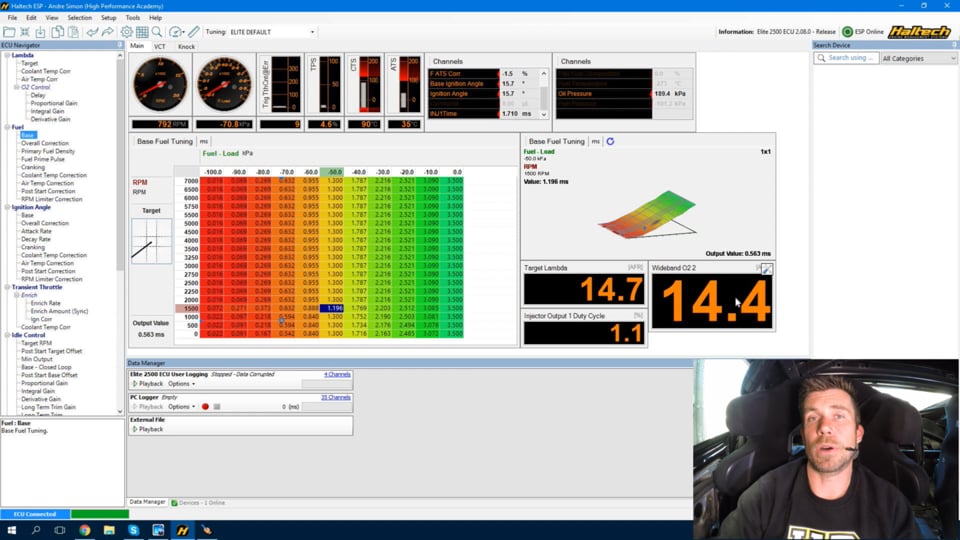Open Windows Start menu
Screen dimensions: 960x540
pos(11,530)
